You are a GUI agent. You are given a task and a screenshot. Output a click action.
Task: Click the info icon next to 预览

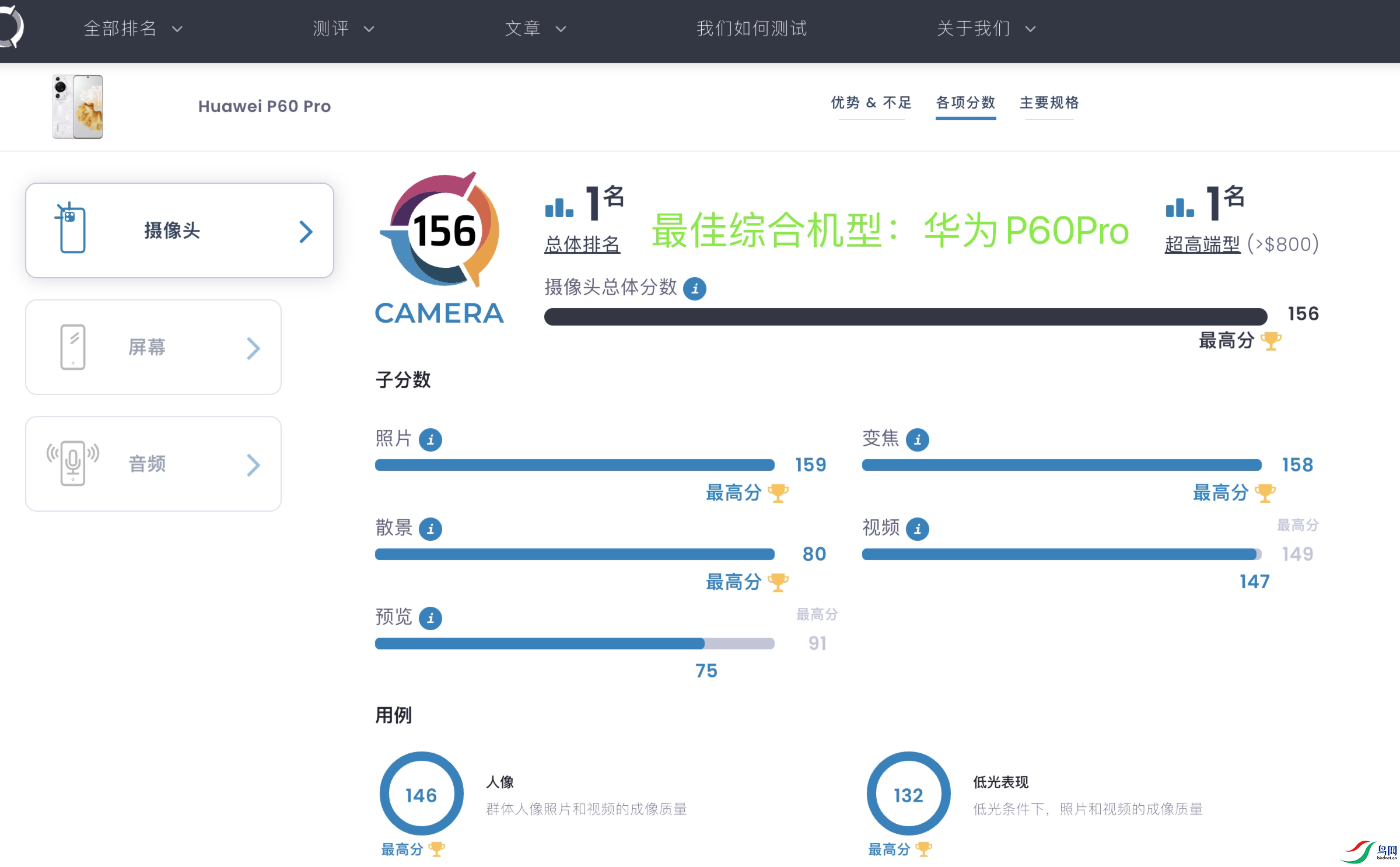[x=430, y=618]
